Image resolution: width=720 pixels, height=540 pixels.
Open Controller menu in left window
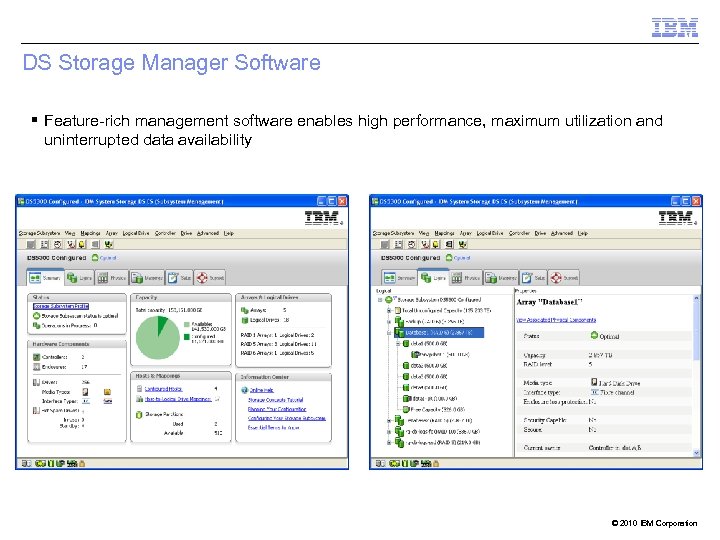(165, 233)
